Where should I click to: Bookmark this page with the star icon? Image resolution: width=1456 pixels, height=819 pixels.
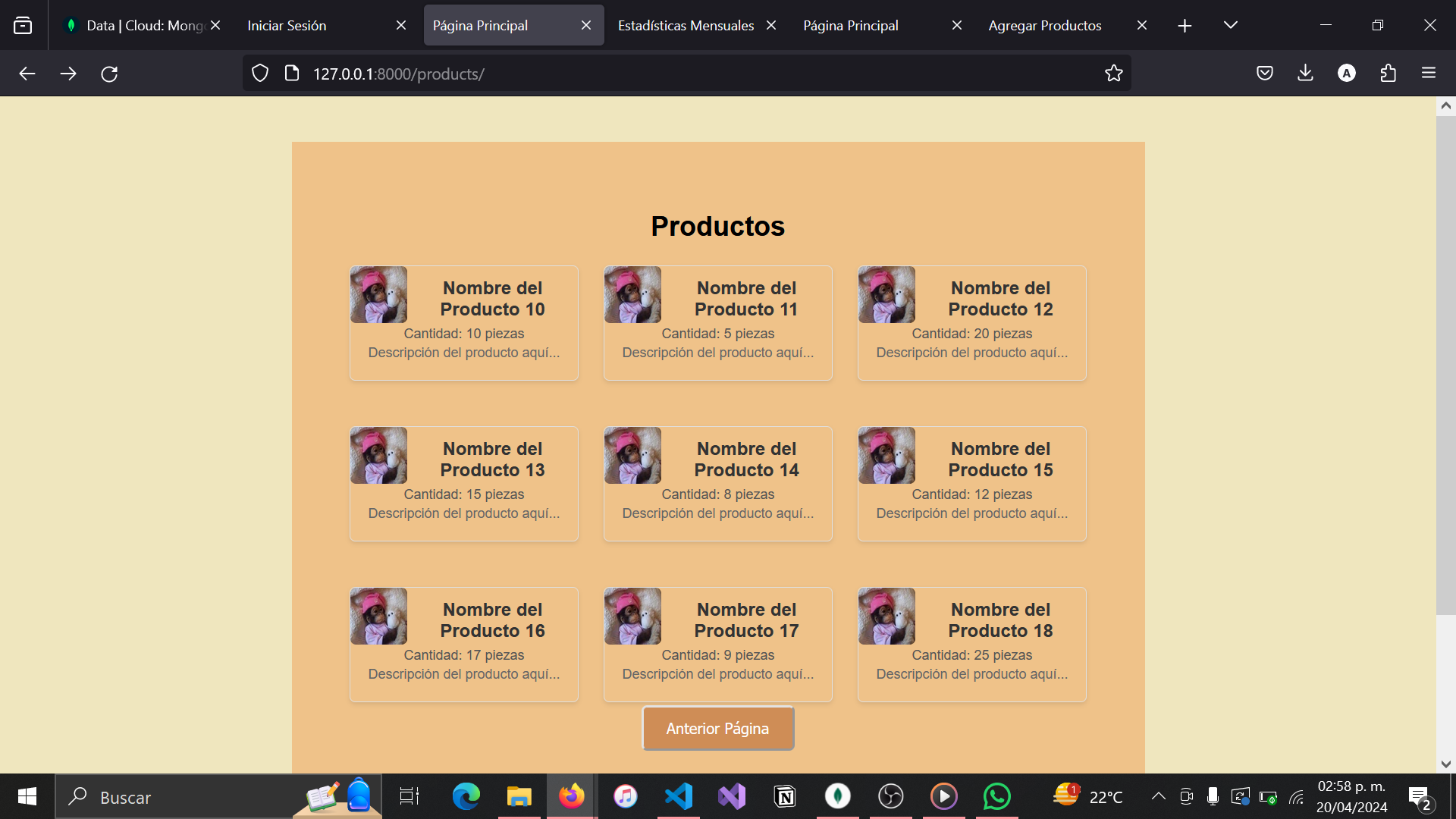coord(1113,74)
